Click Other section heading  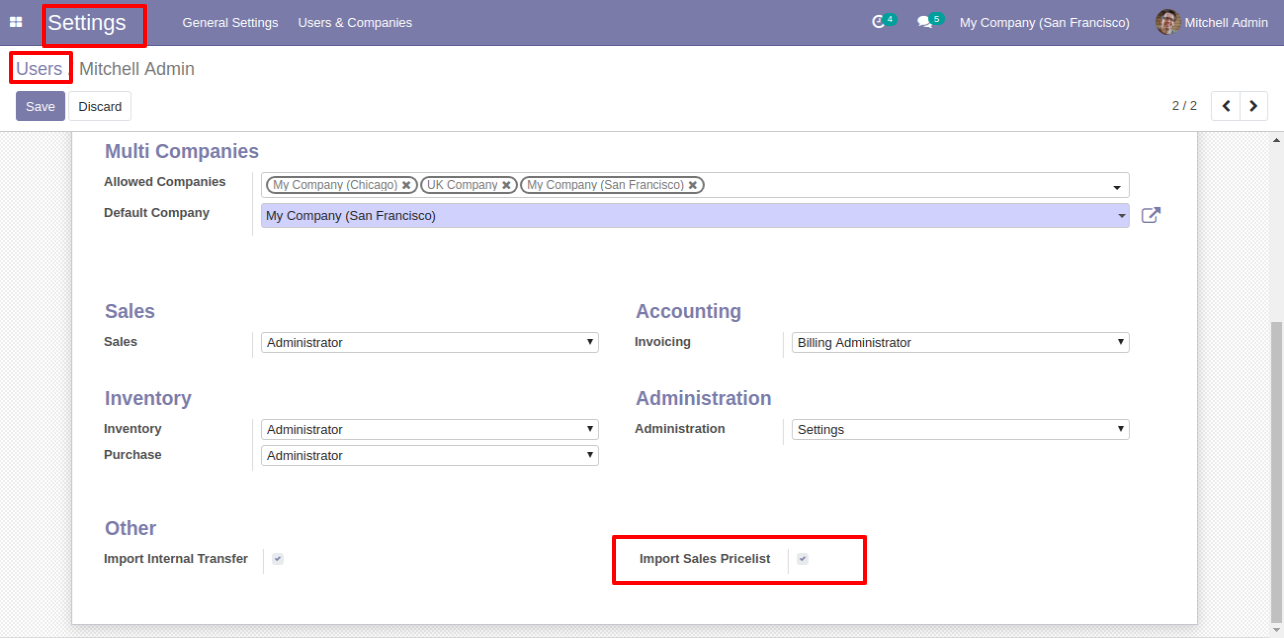point(131,528)
